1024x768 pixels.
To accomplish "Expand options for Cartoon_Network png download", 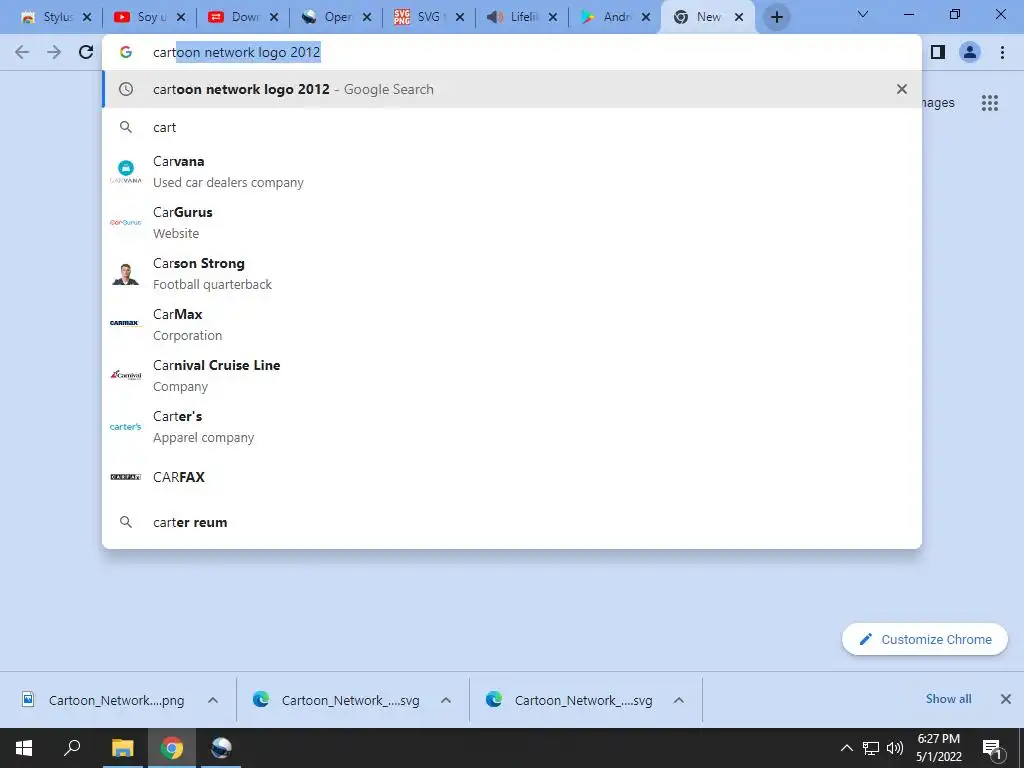I will tap(213, 700).
